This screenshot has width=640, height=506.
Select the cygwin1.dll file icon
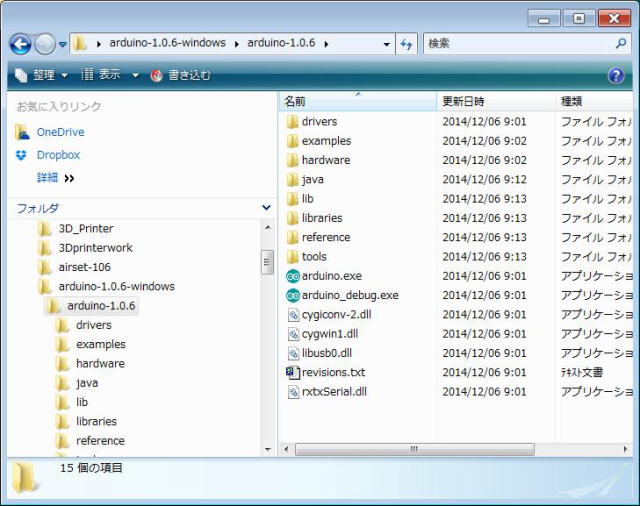pyautogui.click(x=293, y=334)
